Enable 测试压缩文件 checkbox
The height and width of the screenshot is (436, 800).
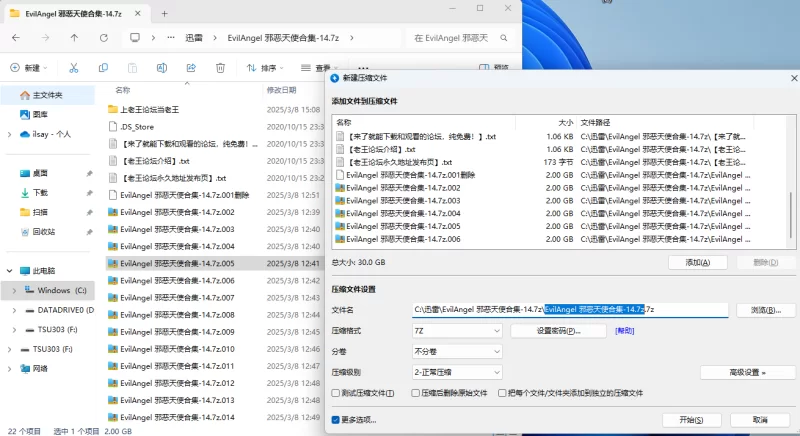coord(335,393)
